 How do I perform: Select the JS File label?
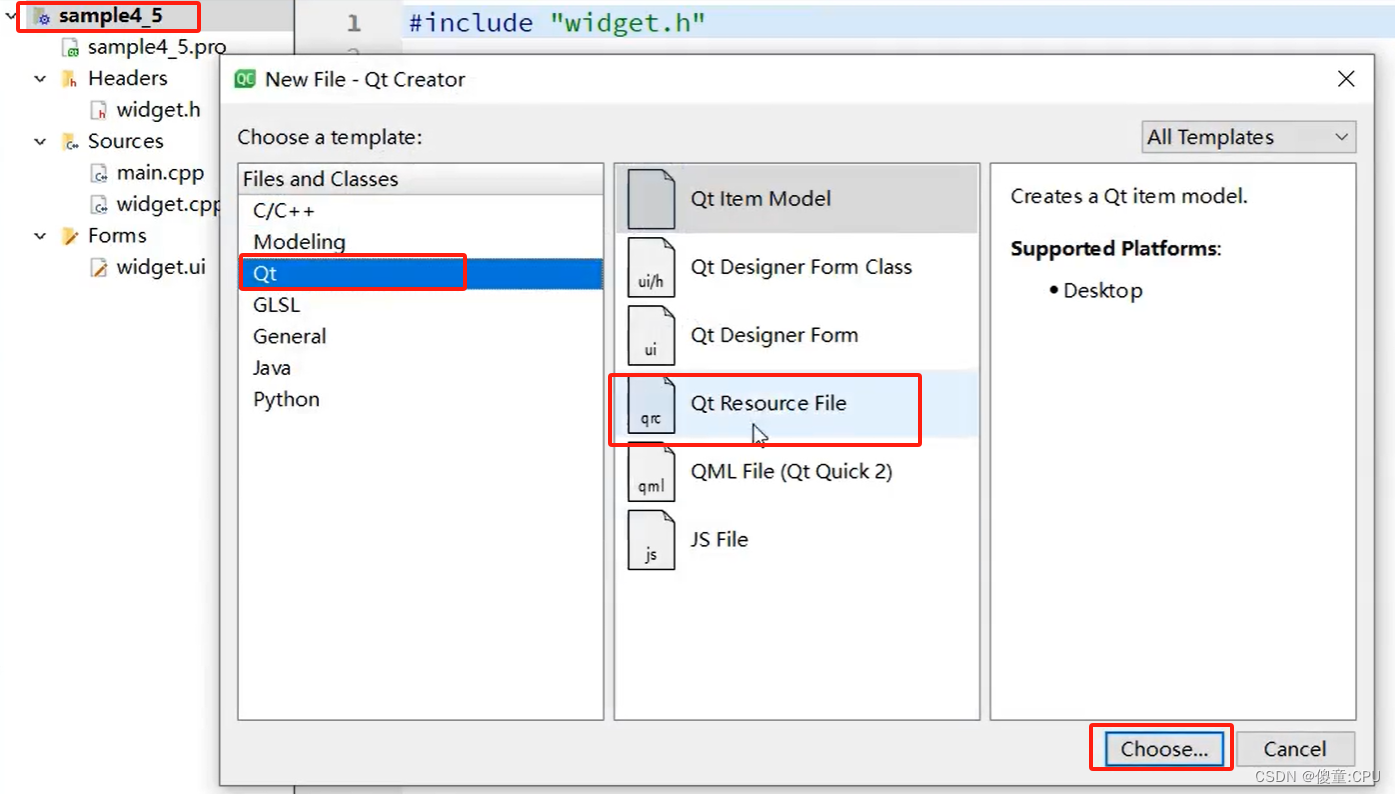719,539
